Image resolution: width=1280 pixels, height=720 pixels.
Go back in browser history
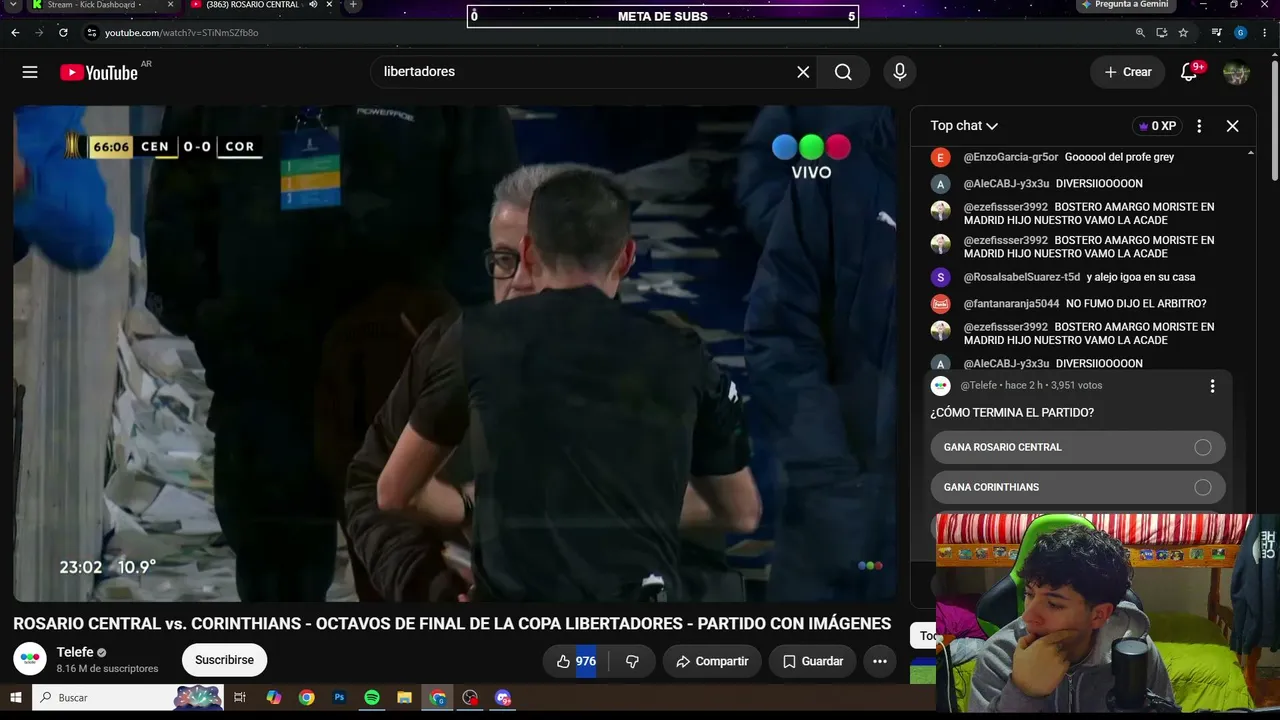pos(15,33)
